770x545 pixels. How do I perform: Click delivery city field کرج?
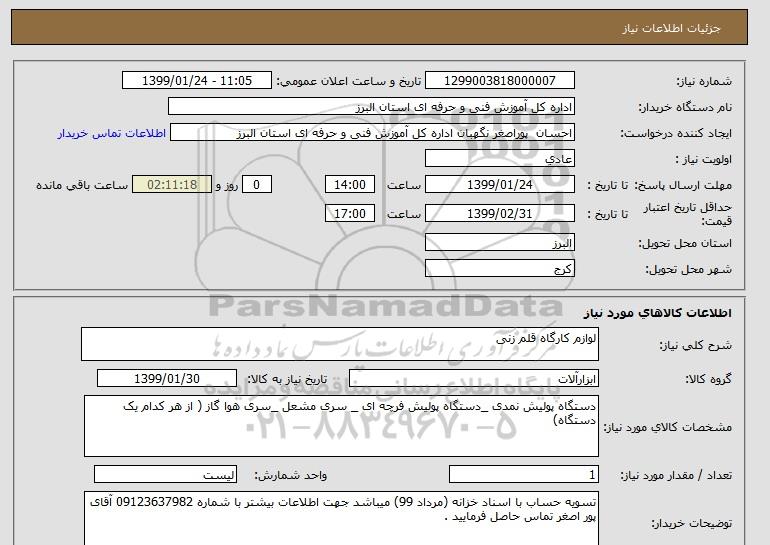tap(500, 268)
